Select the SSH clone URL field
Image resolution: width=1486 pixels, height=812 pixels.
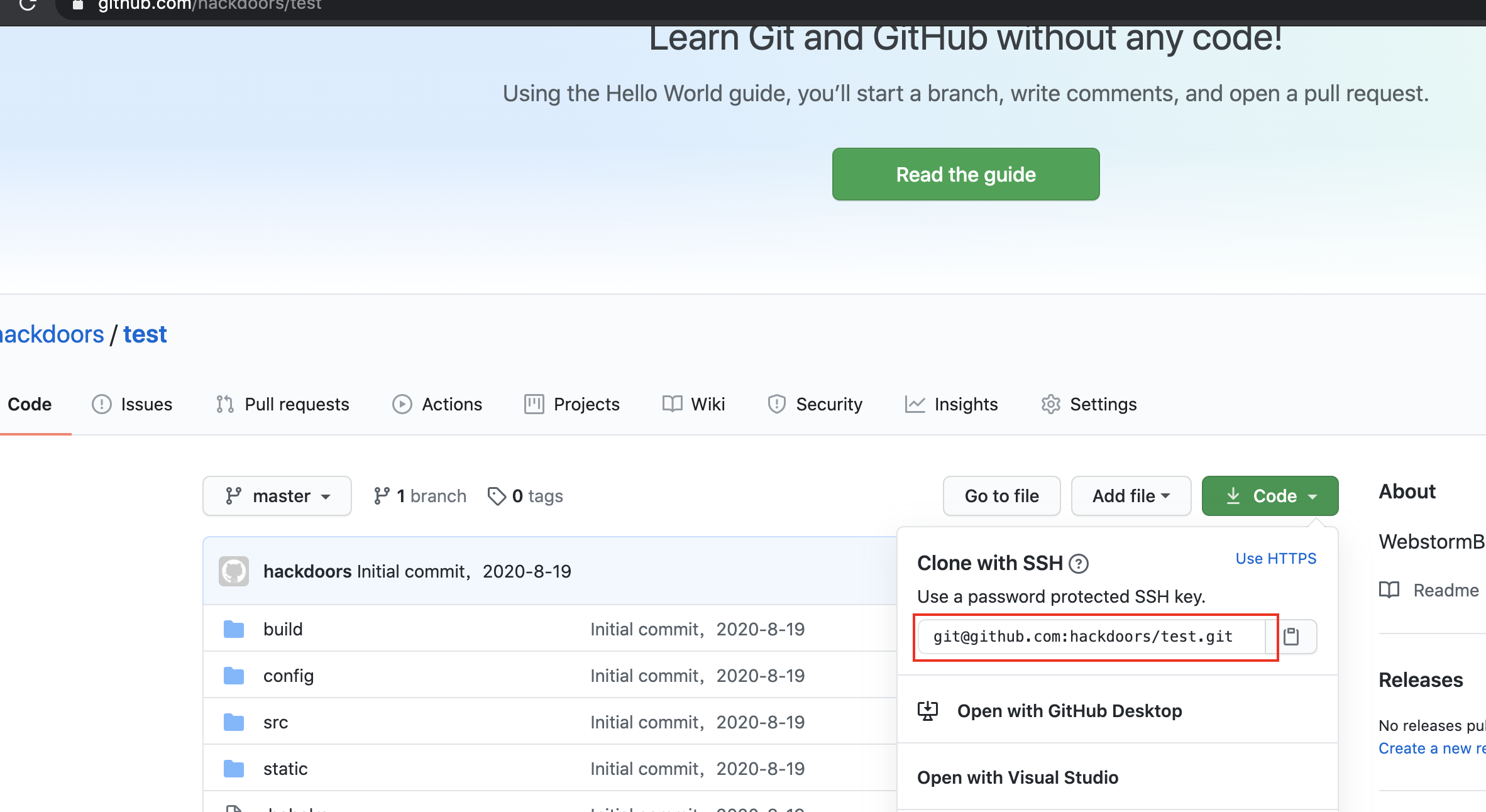coord(1091,637)
